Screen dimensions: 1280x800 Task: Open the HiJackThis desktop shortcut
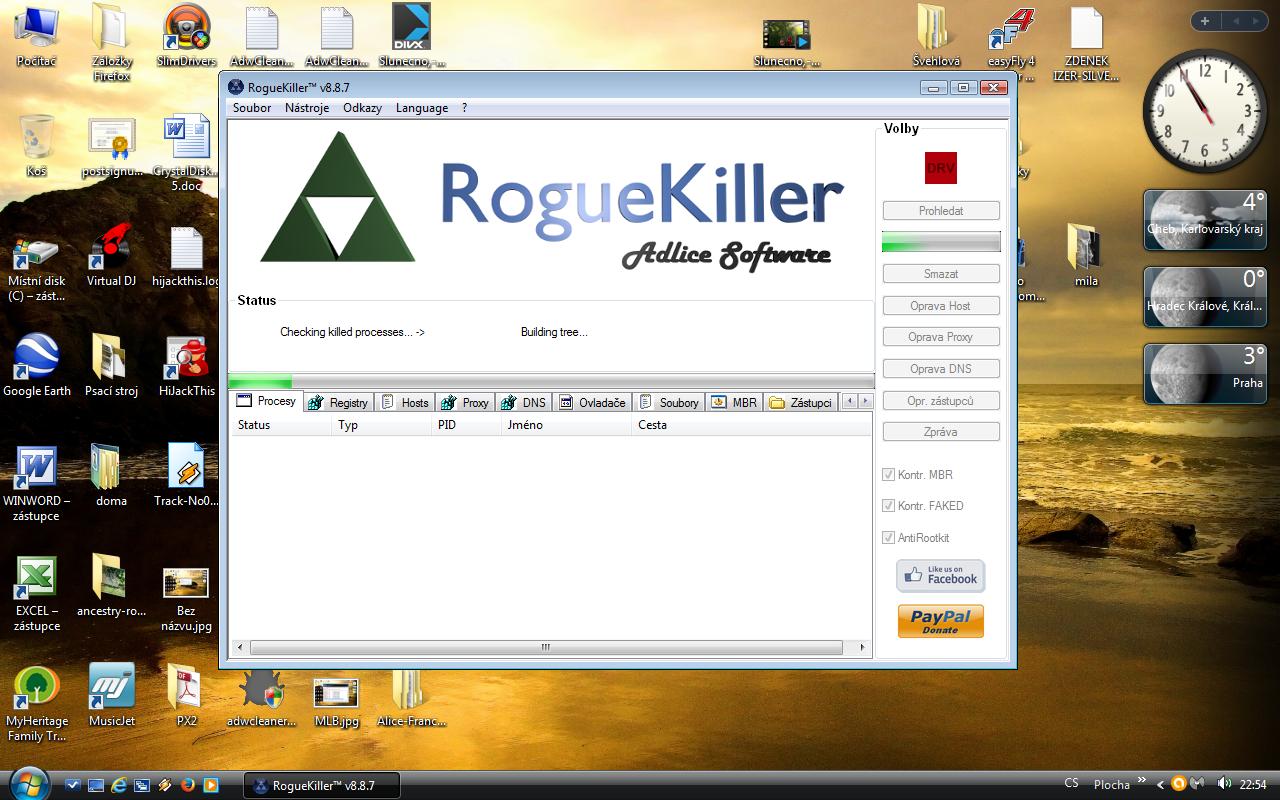coord(186,366)
